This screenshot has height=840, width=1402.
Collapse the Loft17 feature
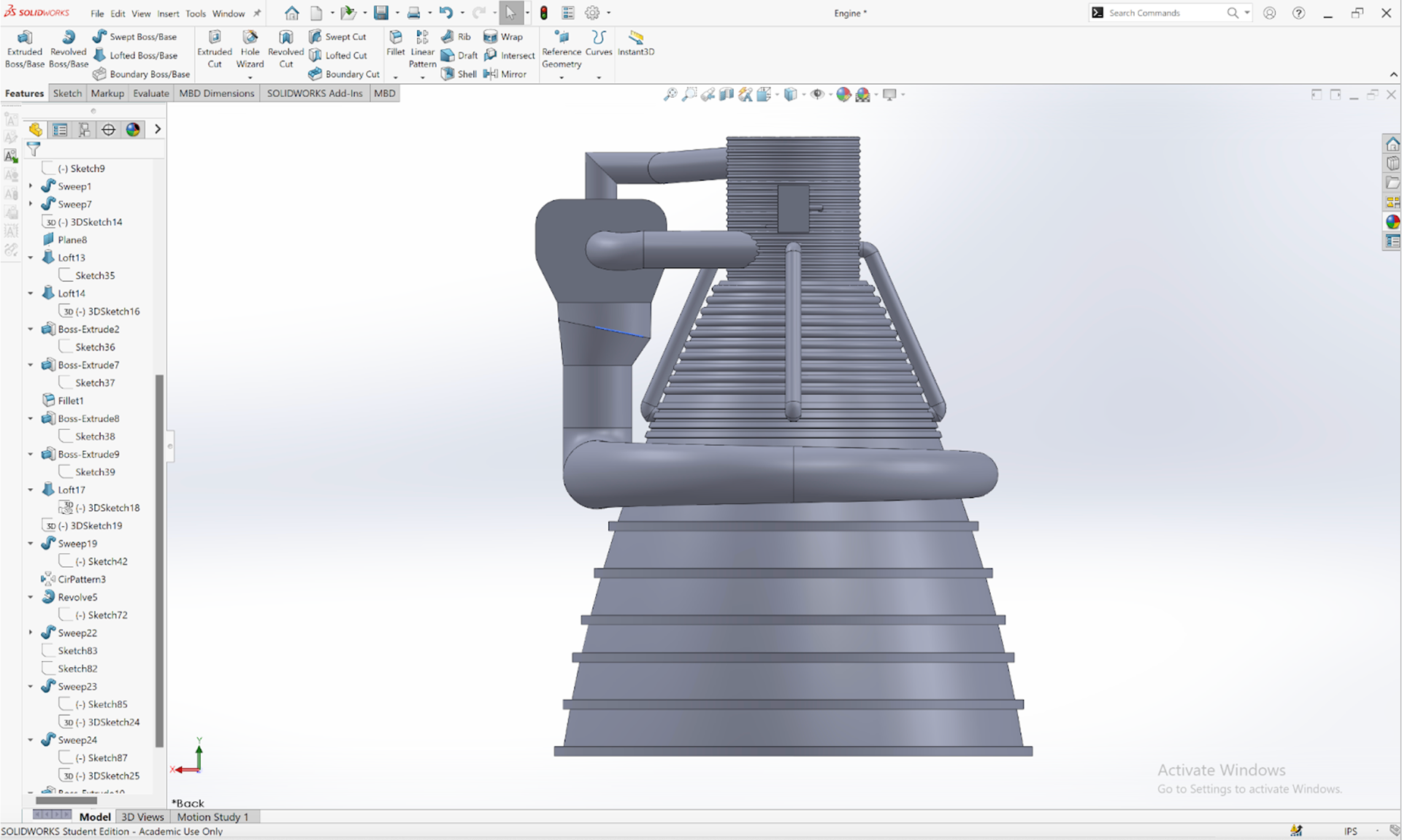click(x=31, y=490)
